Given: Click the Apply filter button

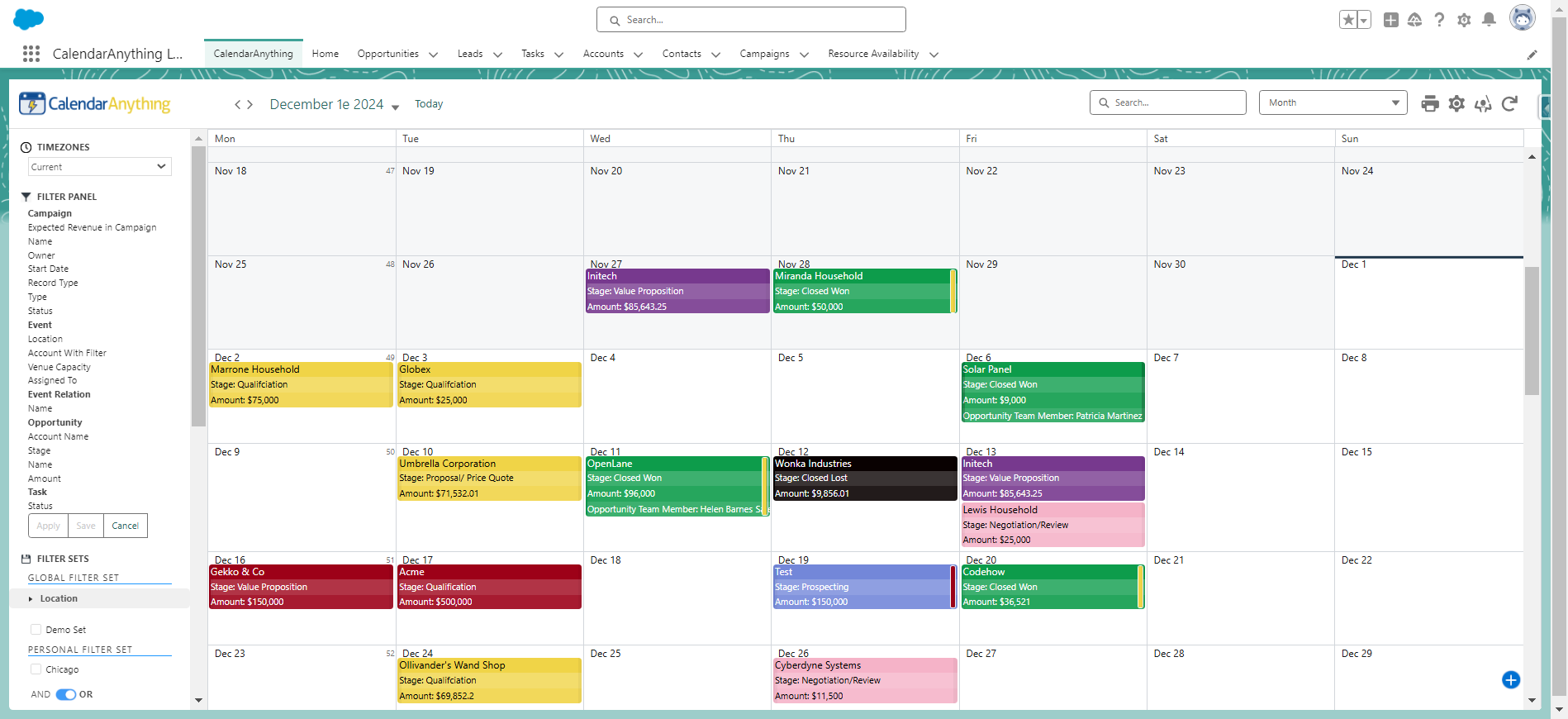Looking at the screenshot, I should [x=49, y=526].
